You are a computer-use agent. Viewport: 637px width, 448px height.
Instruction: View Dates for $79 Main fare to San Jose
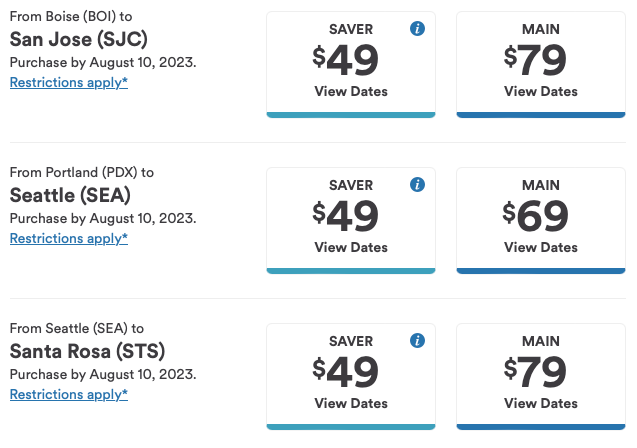pos(540,91)
